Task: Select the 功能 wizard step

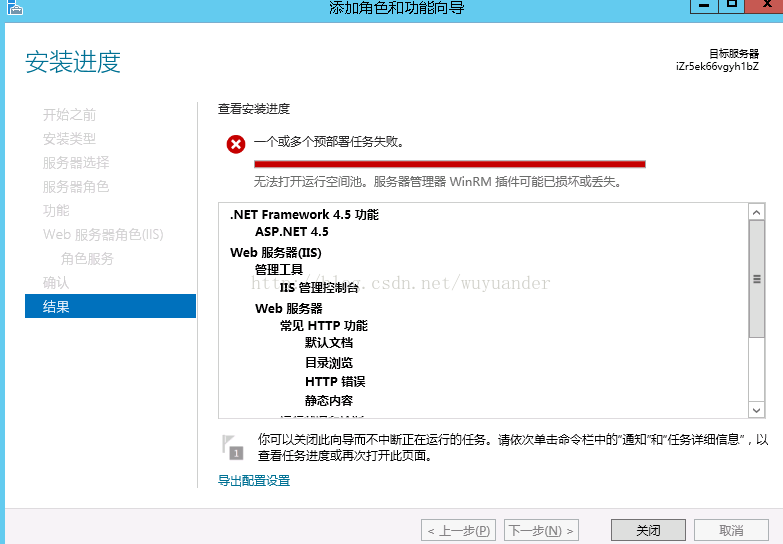Action: tap(56, 211)
